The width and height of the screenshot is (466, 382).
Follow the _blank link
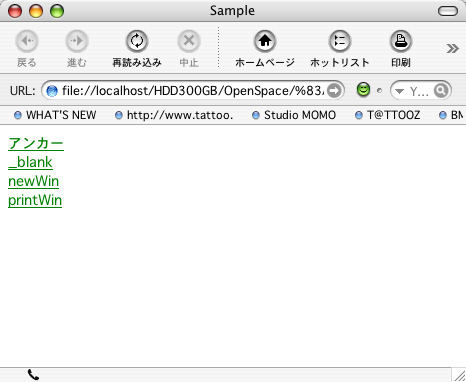pyautogui.click(x=30, y=162)
